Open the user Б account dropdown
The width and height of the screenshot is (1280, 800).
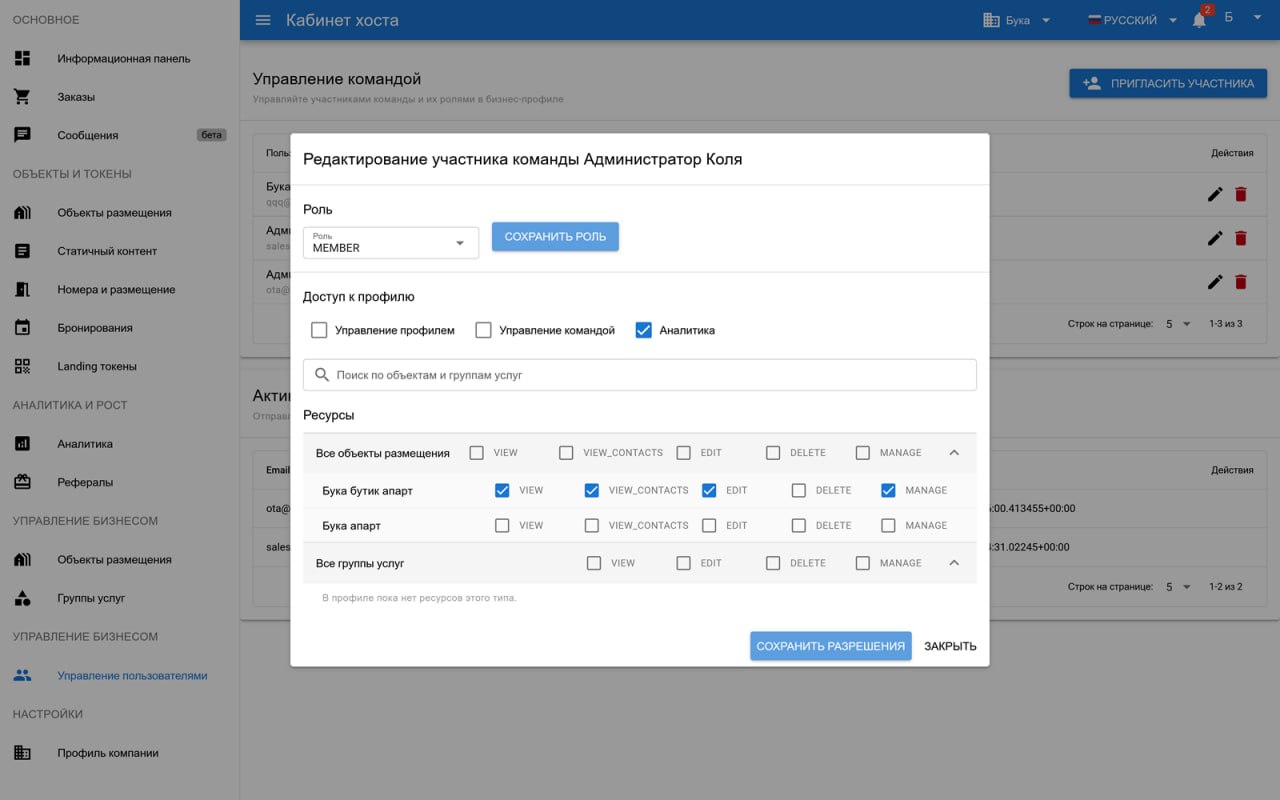[1243, 18]
